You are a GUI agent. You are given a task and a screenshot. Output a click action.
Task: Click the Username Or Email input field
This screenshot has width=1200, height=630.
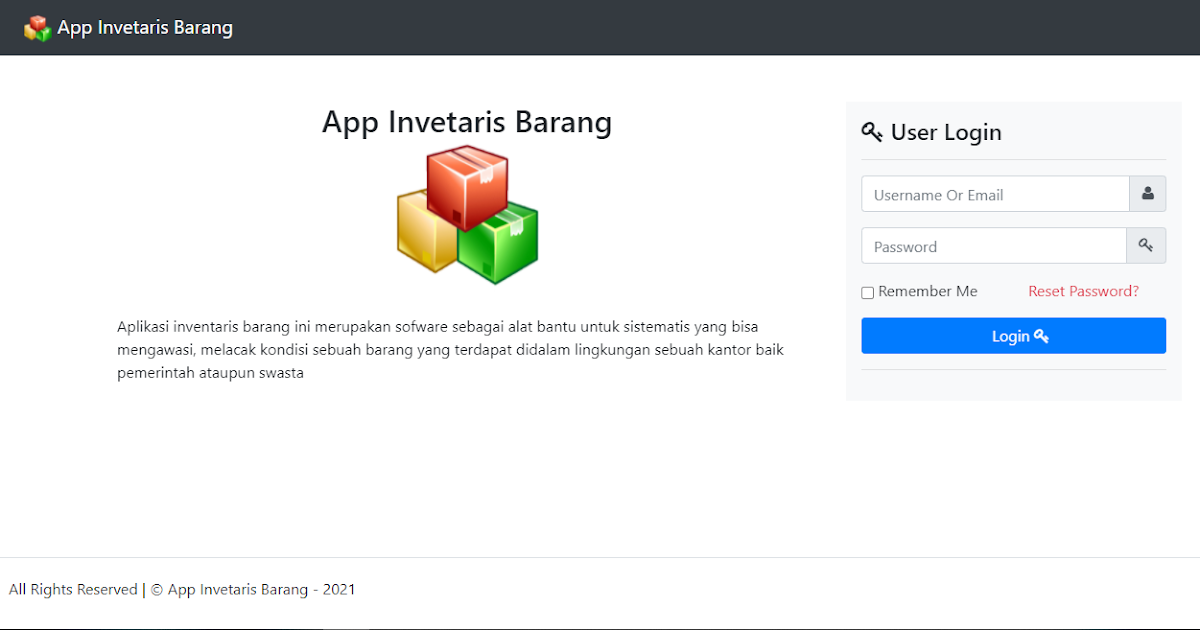pos(995,193)
